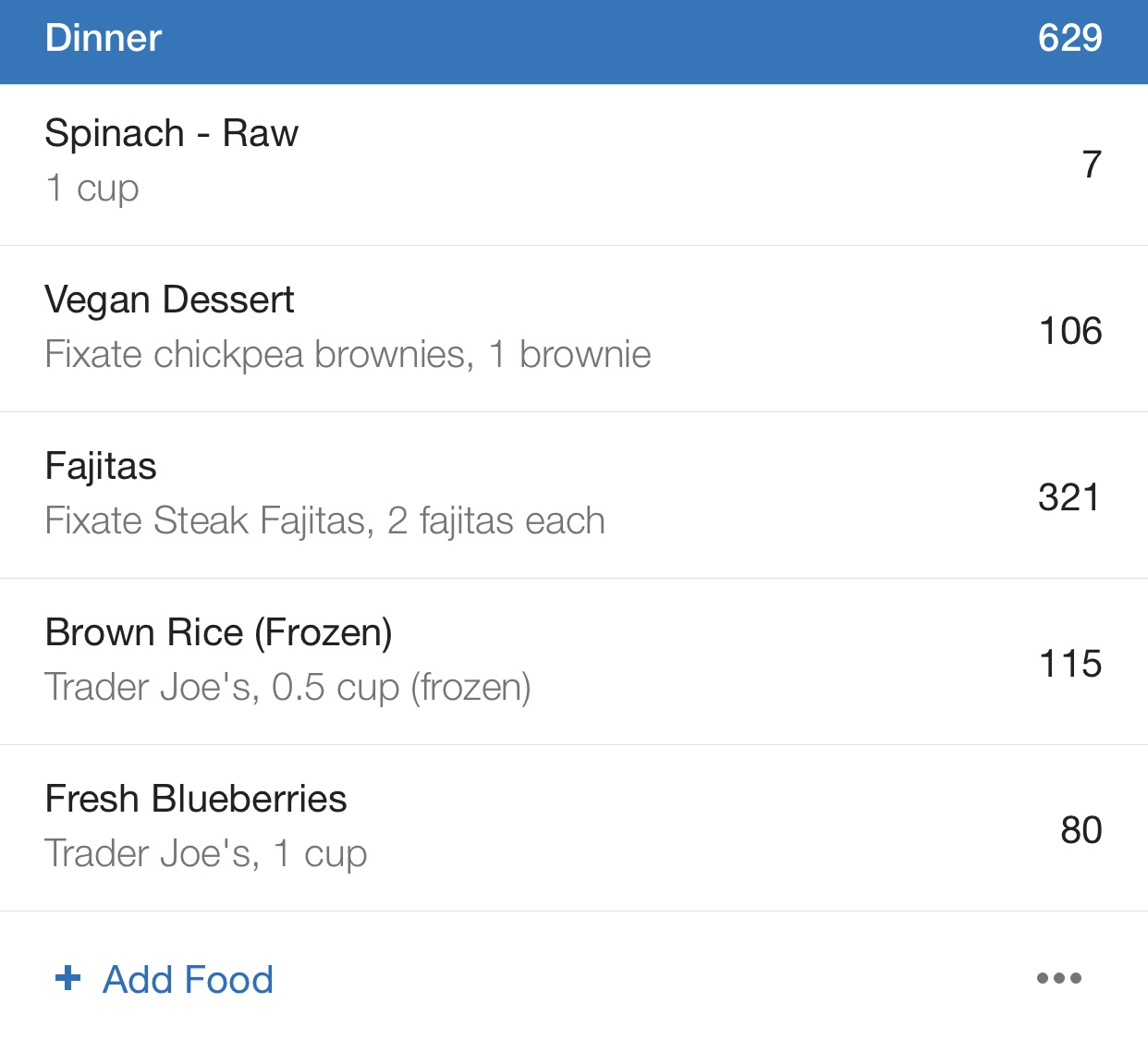
Task: Select the Fajitas food entry
Action: 574,496
